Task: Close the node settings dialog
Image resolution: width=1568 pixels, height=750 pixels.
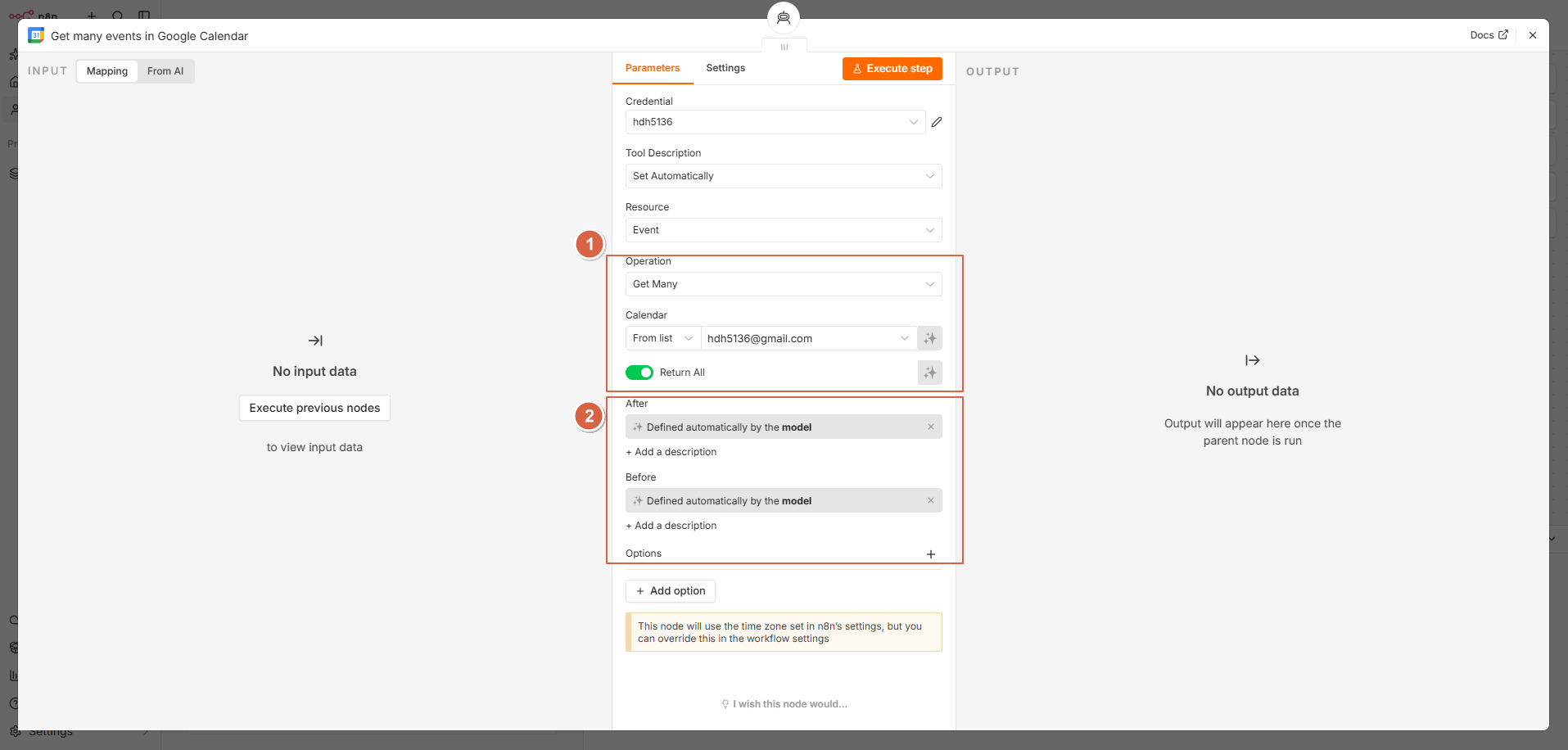Action: click(1533, 35)
